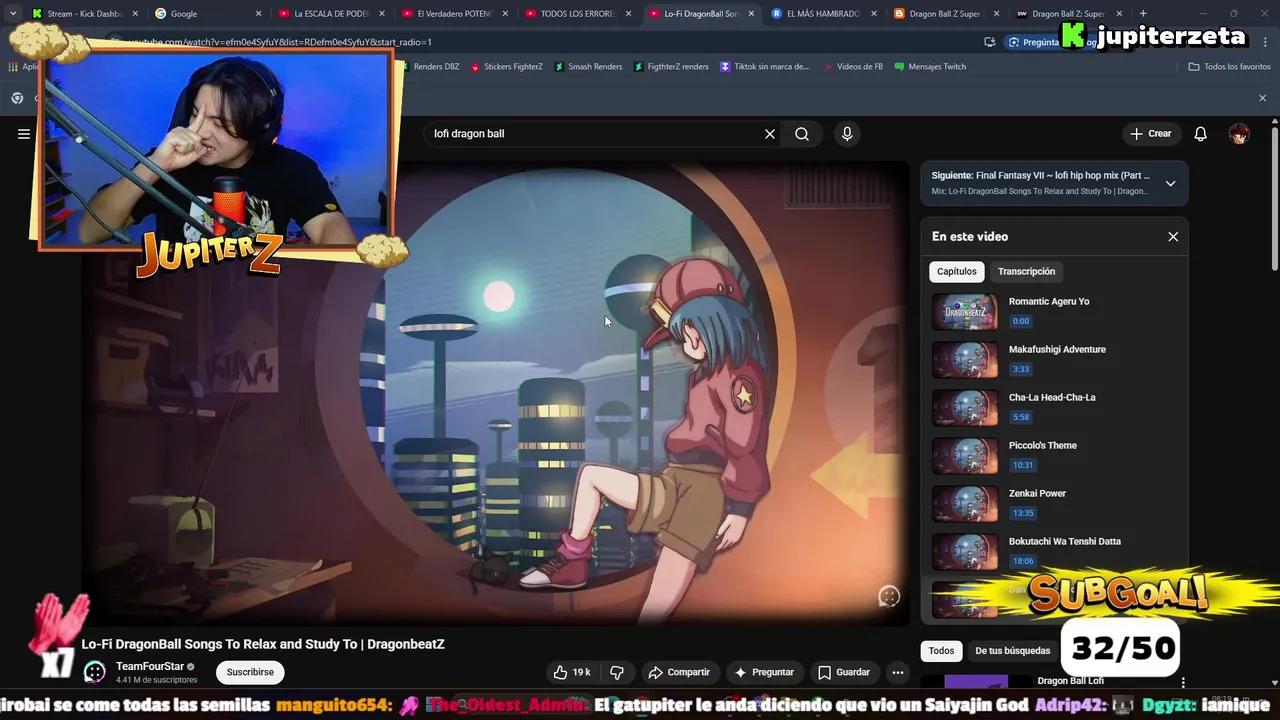Dislike the video with thumbs-down
Screen dimensions: 1280x720
coord(617,672)
